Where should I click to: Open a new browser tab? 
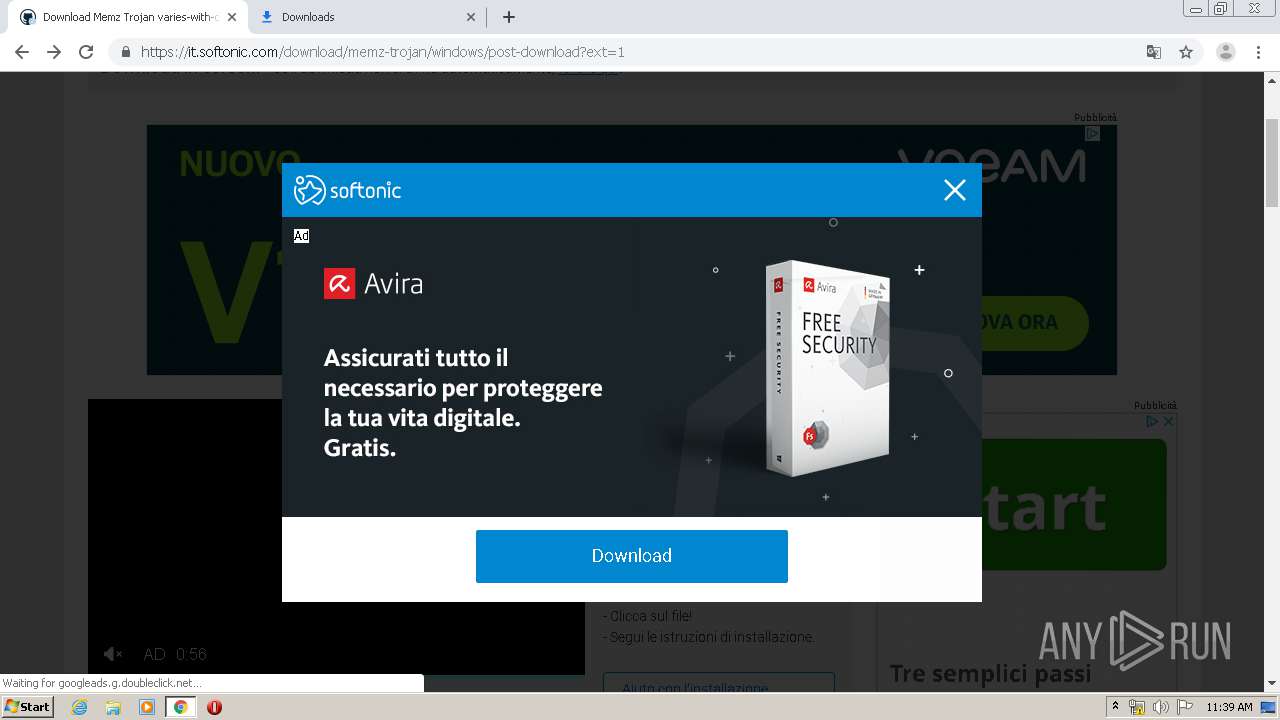coord(508,17)
